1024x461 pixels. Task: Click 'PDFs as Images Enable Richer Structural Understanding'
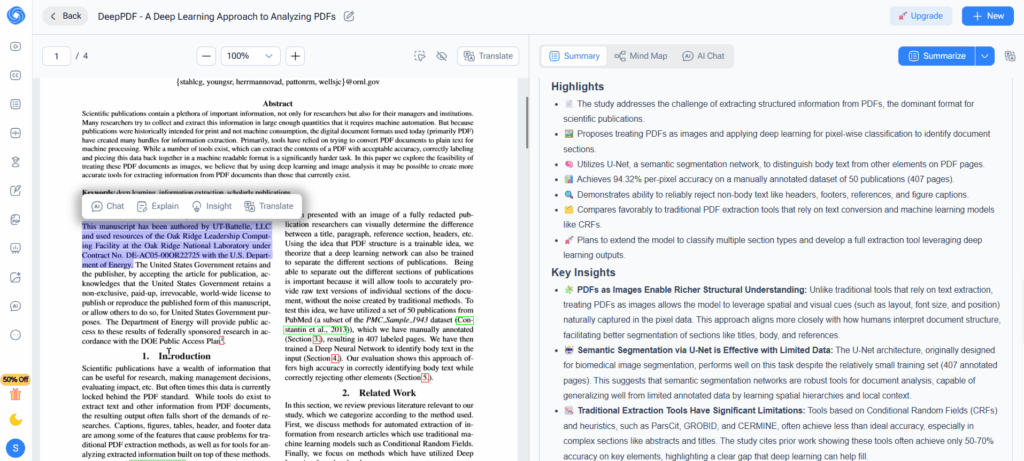pos(692,289)
